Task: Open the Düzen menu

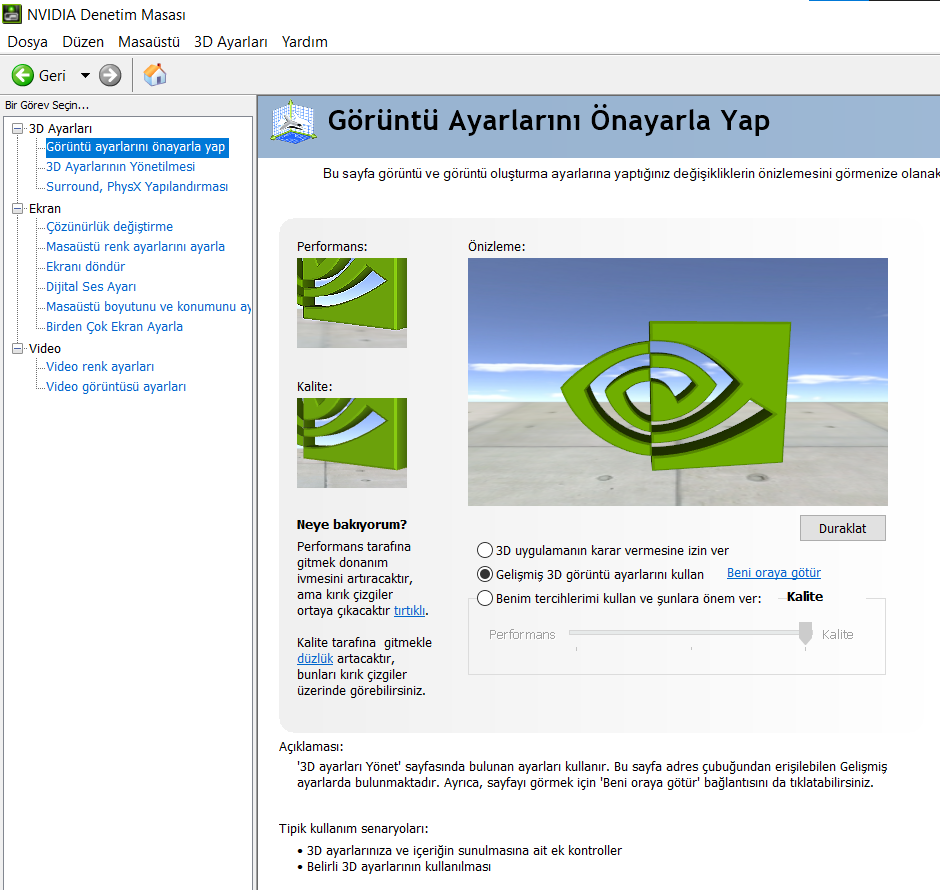Action: [x=83, y=42]
